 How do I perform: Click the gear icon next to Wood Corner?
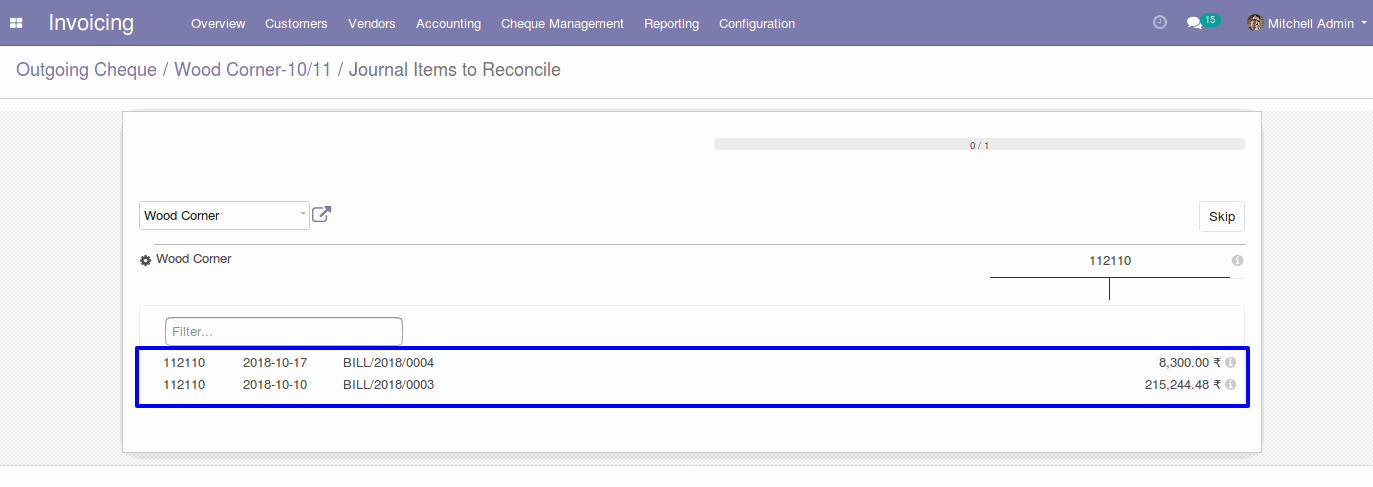pos(145,260)
